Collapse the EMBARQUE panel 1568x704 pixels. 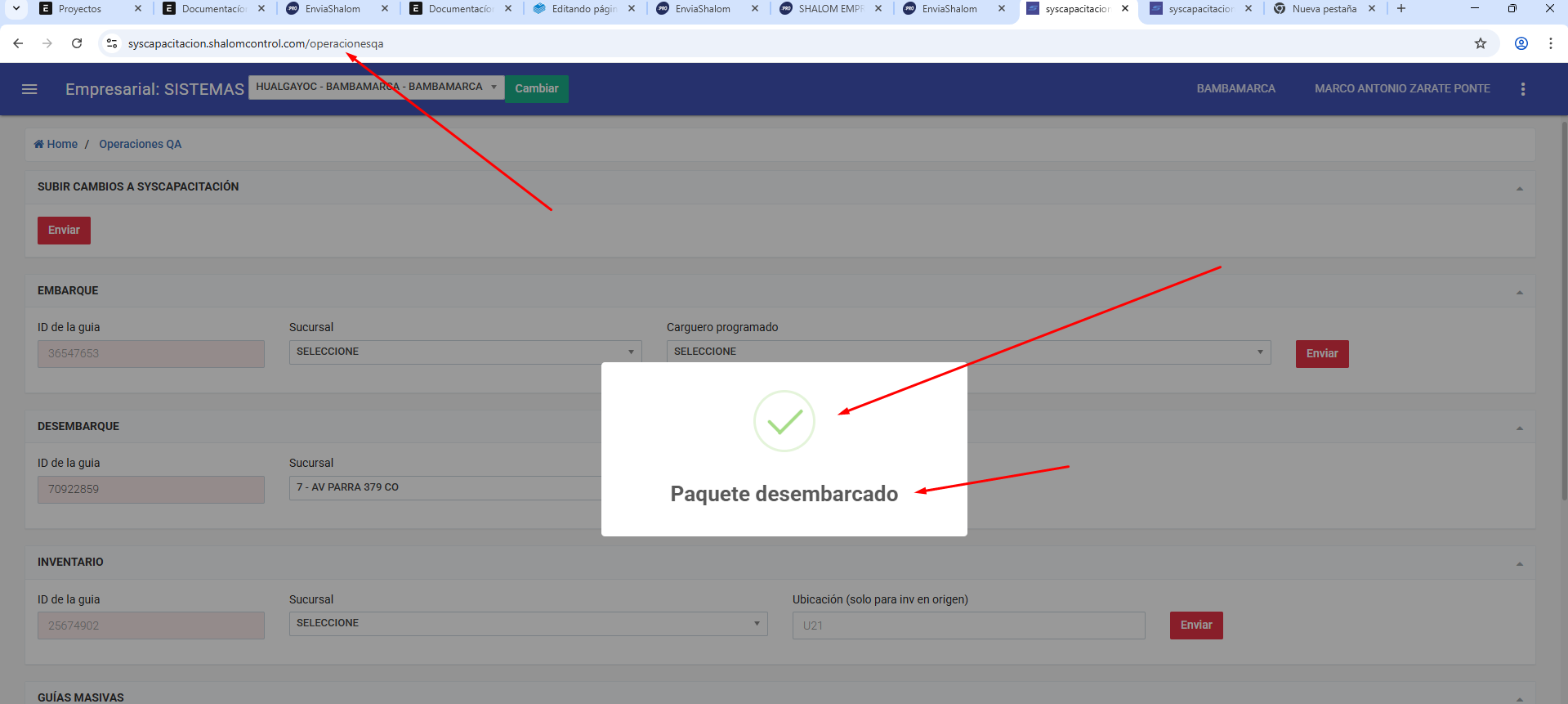pos(1519,292)
